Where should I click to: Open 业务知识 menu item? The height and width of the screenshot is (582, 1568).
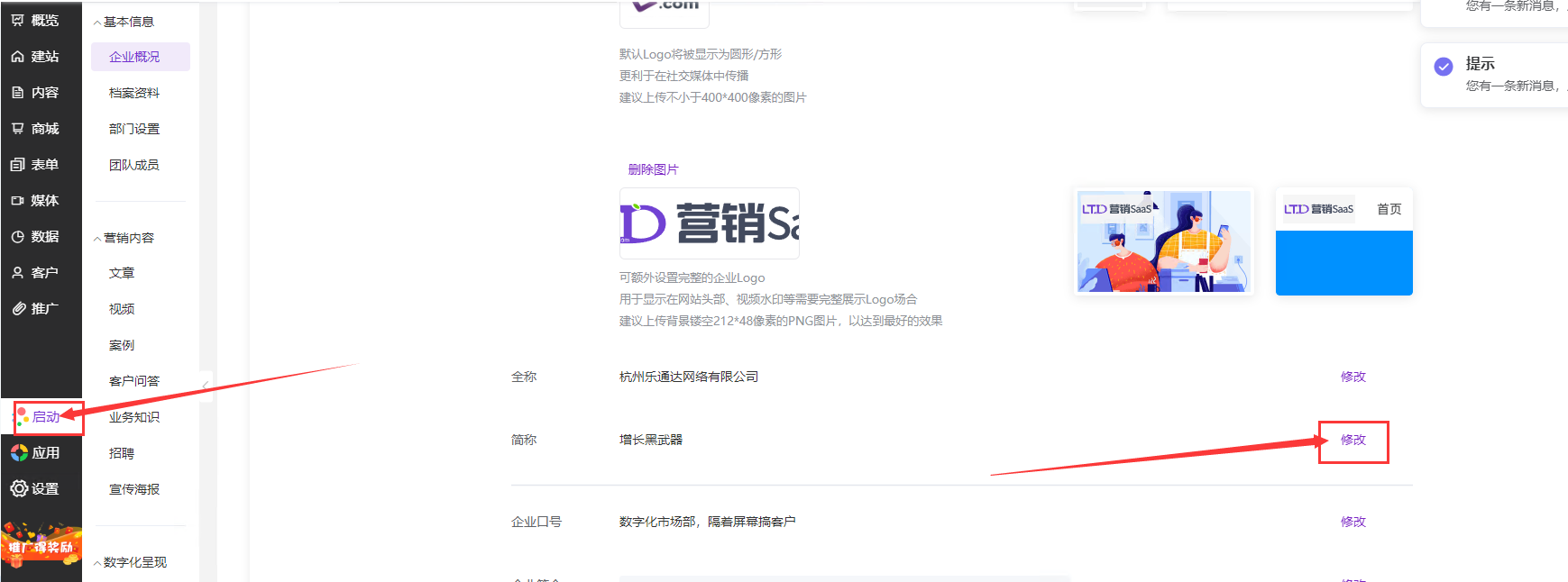[134, 417]
